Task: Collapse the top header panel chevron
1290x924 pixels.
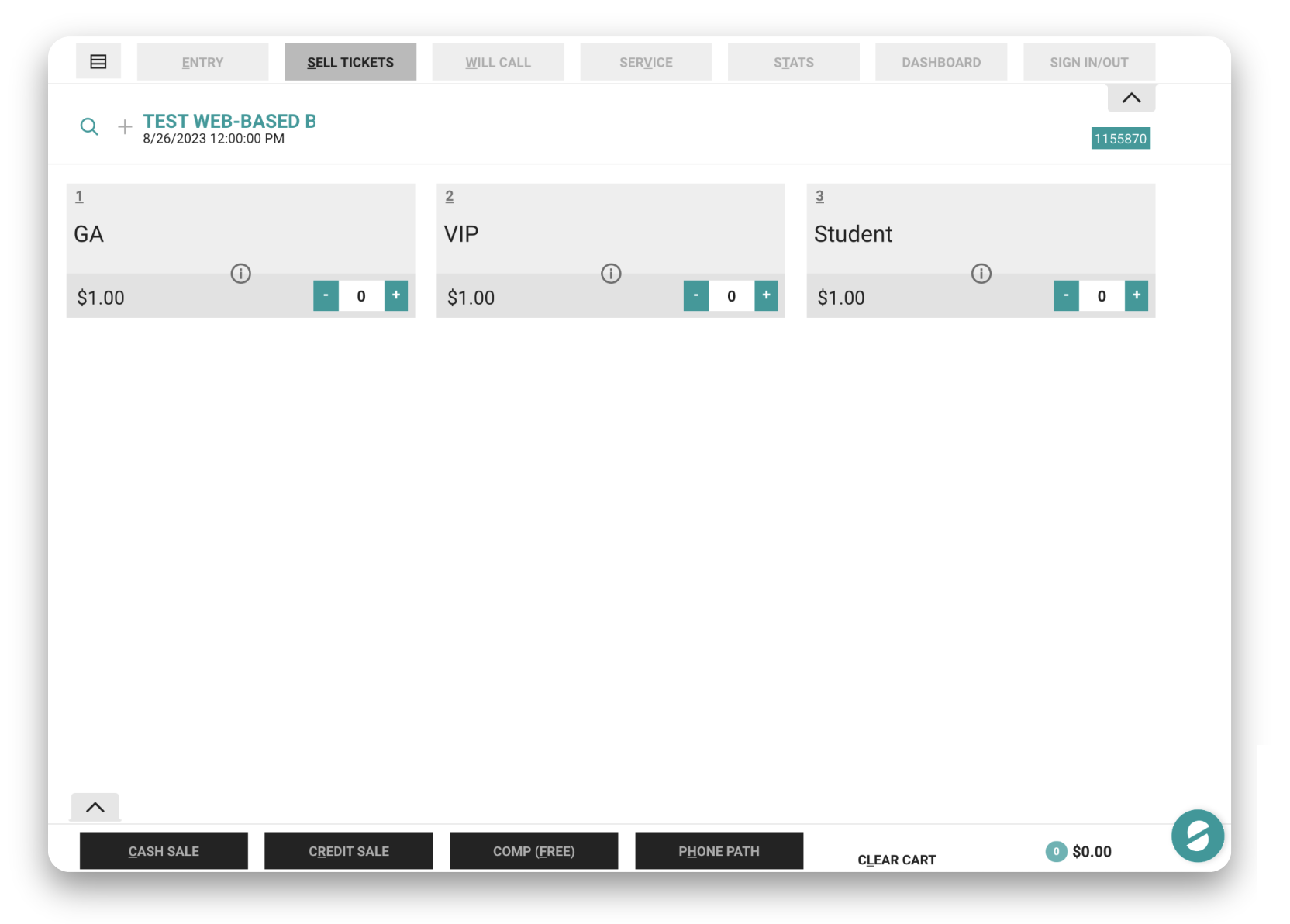Action: 1132,98
